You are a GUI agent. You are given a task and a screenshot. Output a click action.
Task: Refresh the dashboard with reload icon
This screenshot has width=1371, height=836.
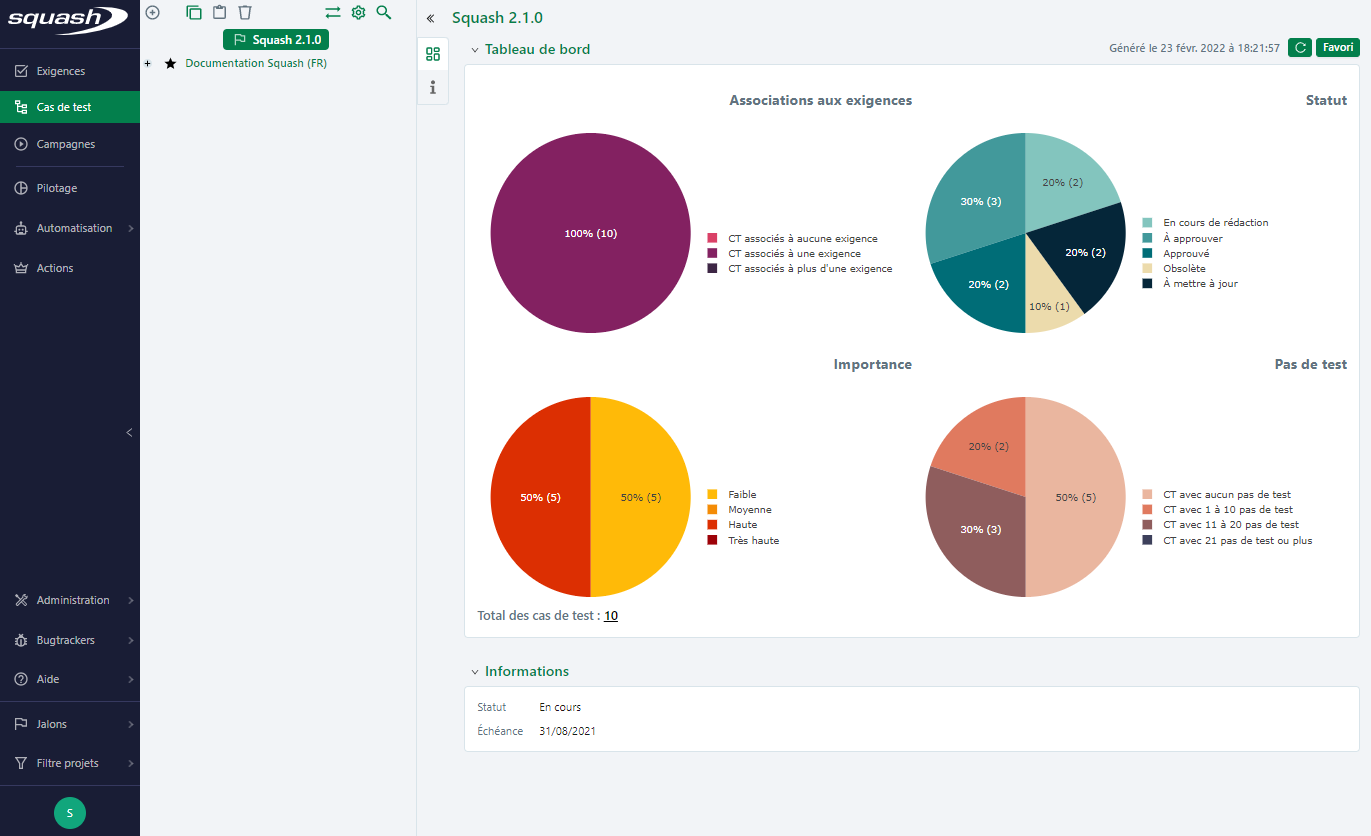(1299, 48)
